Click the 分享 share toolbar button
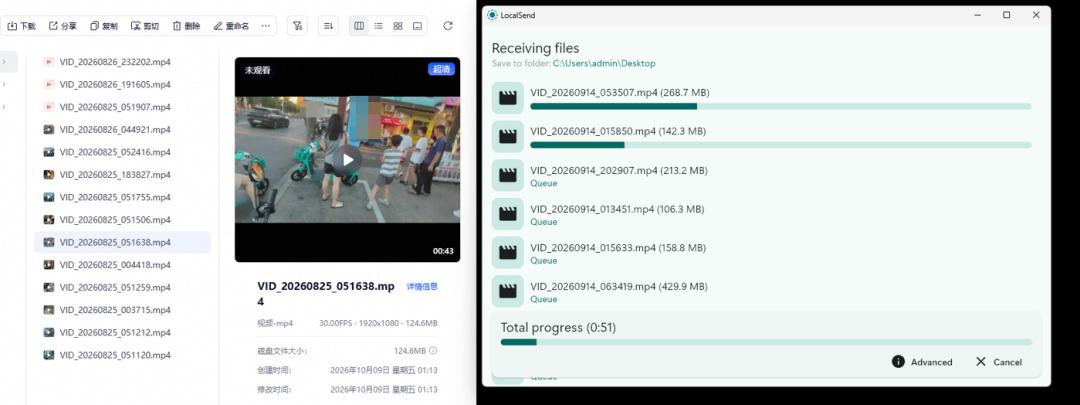Image resolution: width=1080 pixels, height=405 pixels. [62, 26]
